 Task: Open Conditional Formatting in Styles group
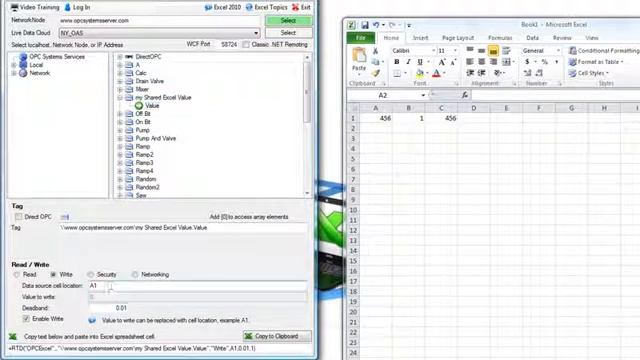604,51
